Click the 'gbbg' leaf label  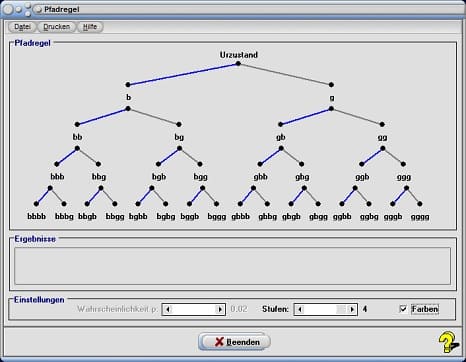(267, 217)
